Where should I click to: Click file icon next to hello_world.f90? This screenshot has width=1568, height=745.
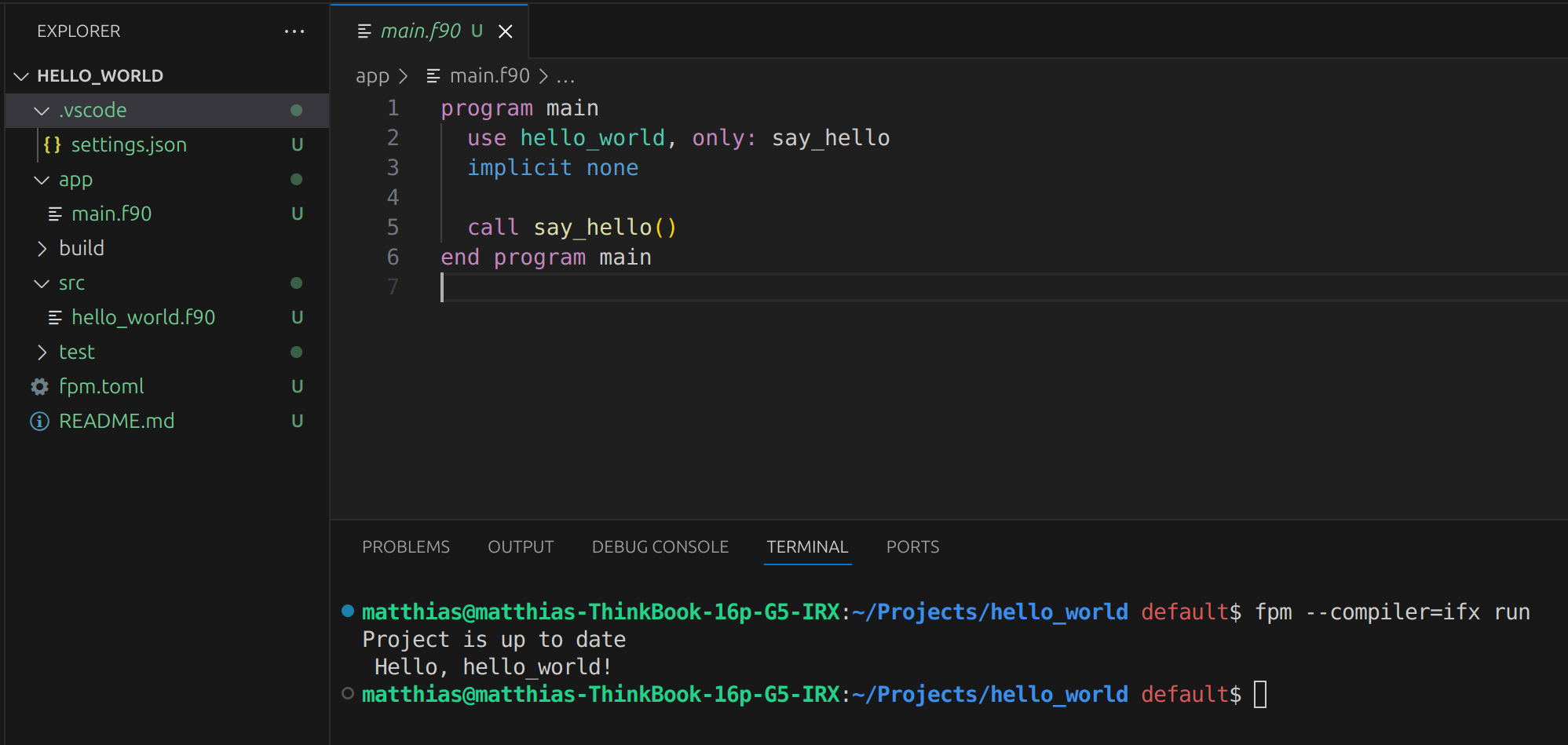coord(55,318)
